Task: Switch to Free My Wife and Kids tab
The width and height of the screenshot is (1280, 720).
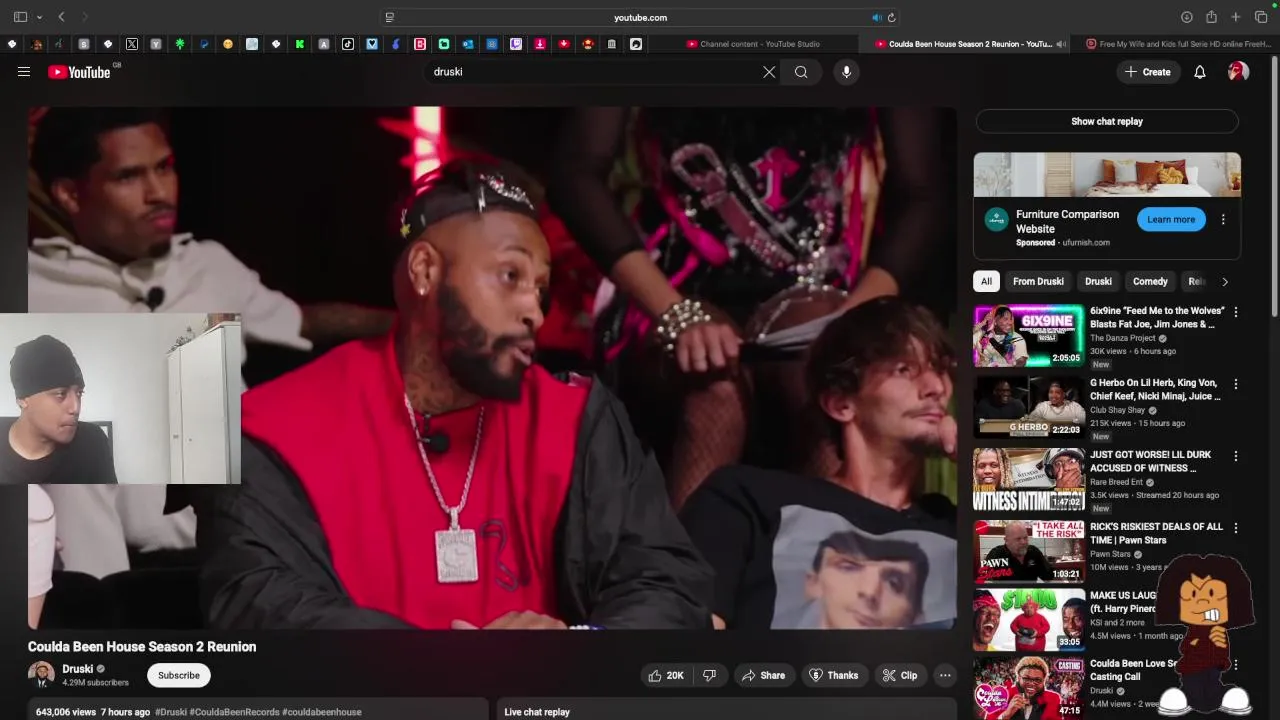Action: point(1178,44)
